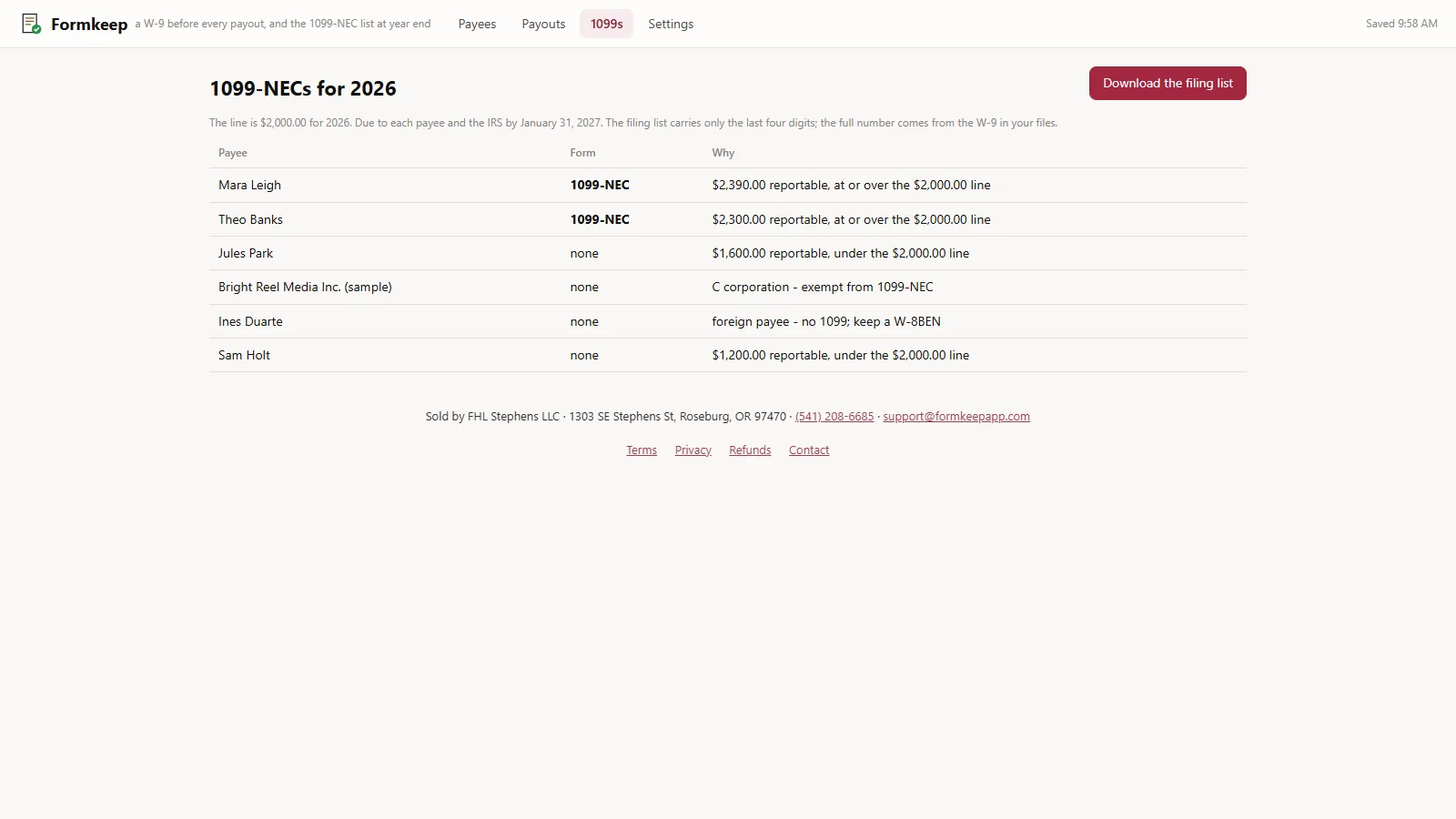Switch to the Payouts tab
Image resolution: width=1456 pixels, height=819 pixels.
point(543,24)
